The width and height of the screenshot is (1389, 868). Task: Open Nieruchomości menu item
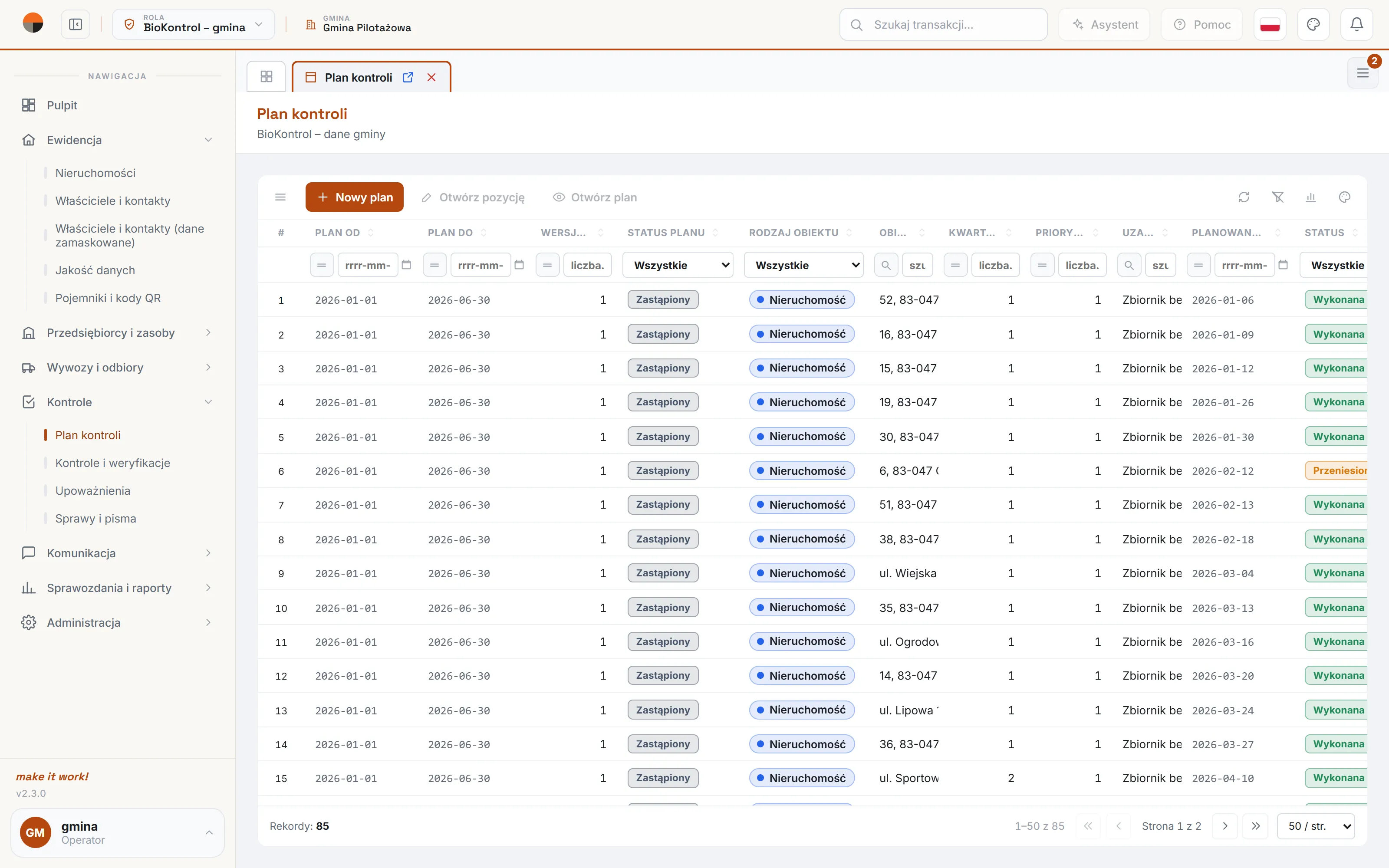95,173
